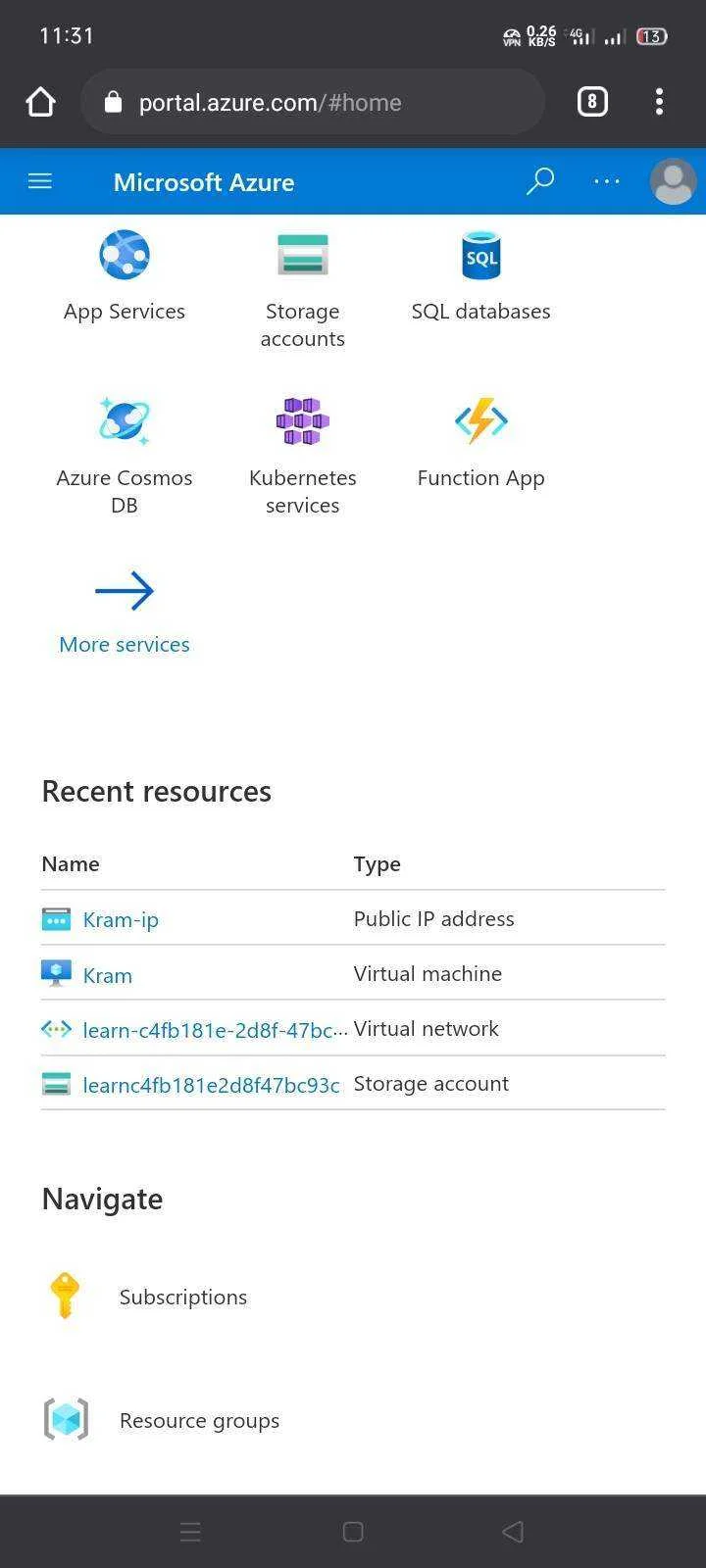706x1568 pixels.
Task: Click the Virtual machine type cell
Action: (x=428, y=973)
